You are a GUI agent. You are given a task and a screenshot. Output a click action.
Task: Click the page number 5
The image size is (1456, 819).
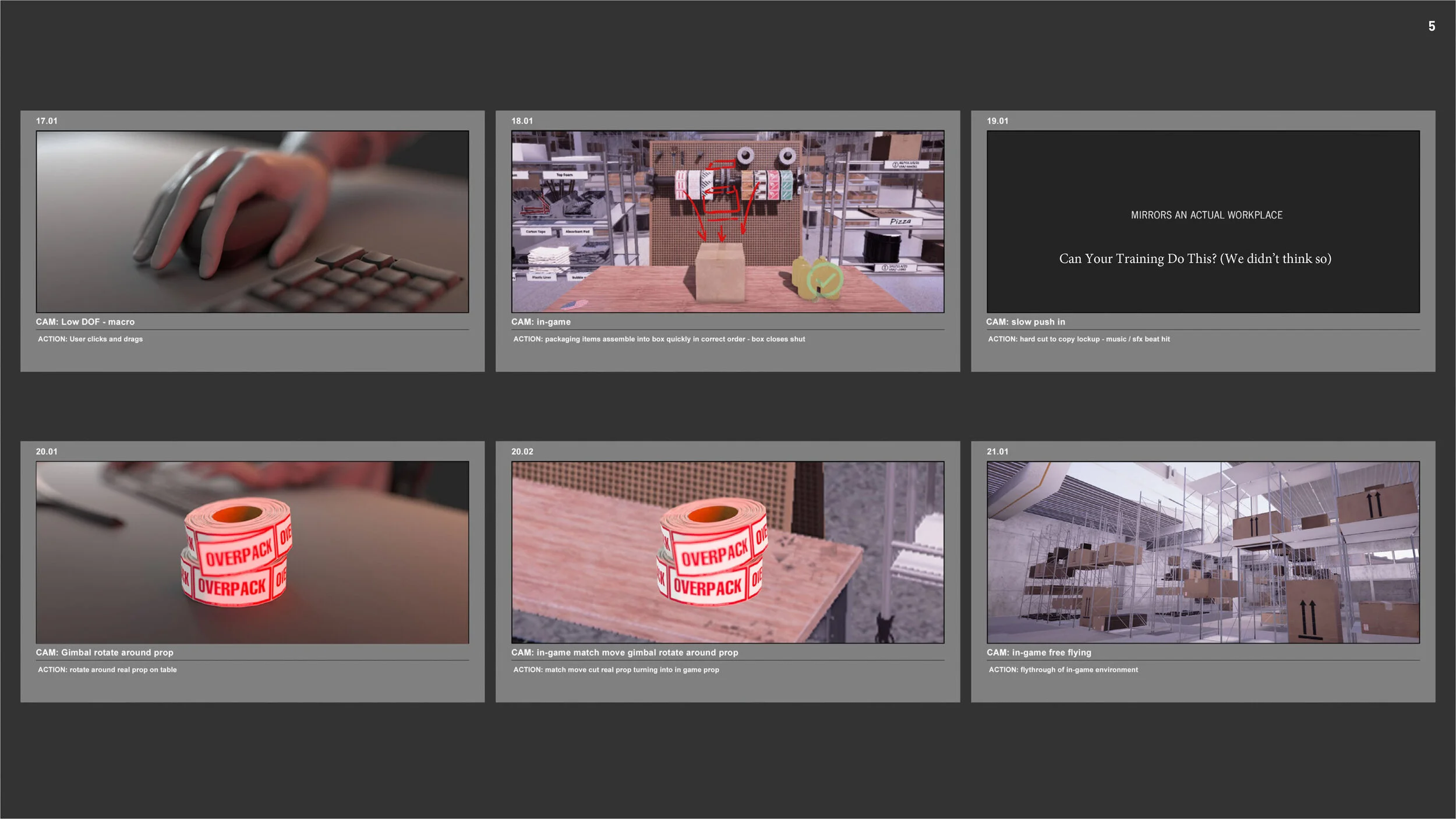click(1431, 26)
